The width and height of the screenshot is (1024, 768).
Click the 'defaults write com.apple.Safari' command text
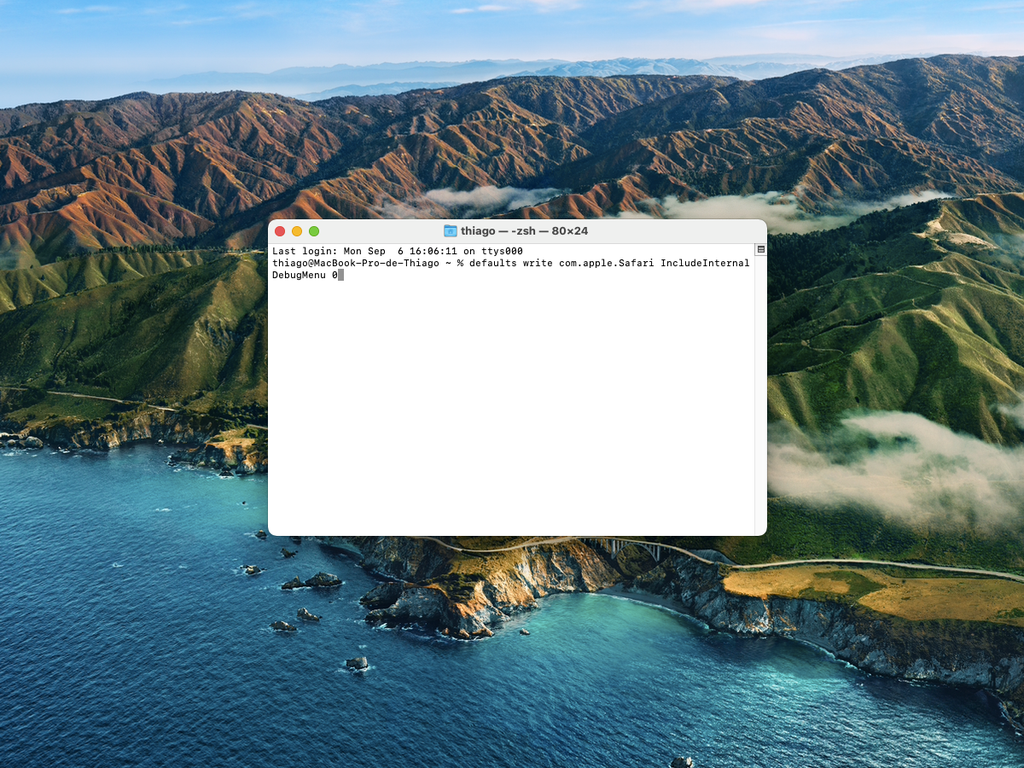click(x=562, y=263)
